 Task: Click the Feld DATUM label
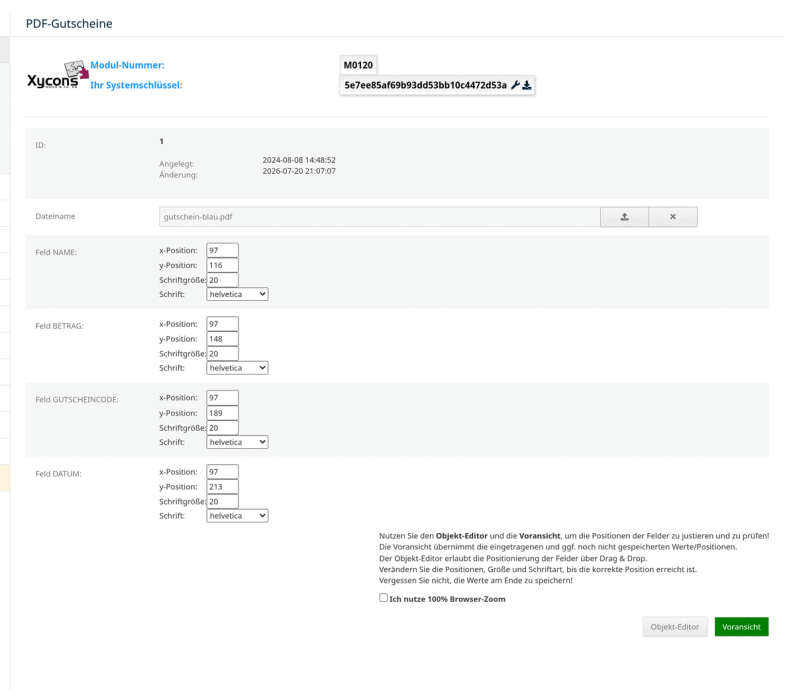pyautogui.click(x=58, y=474)
